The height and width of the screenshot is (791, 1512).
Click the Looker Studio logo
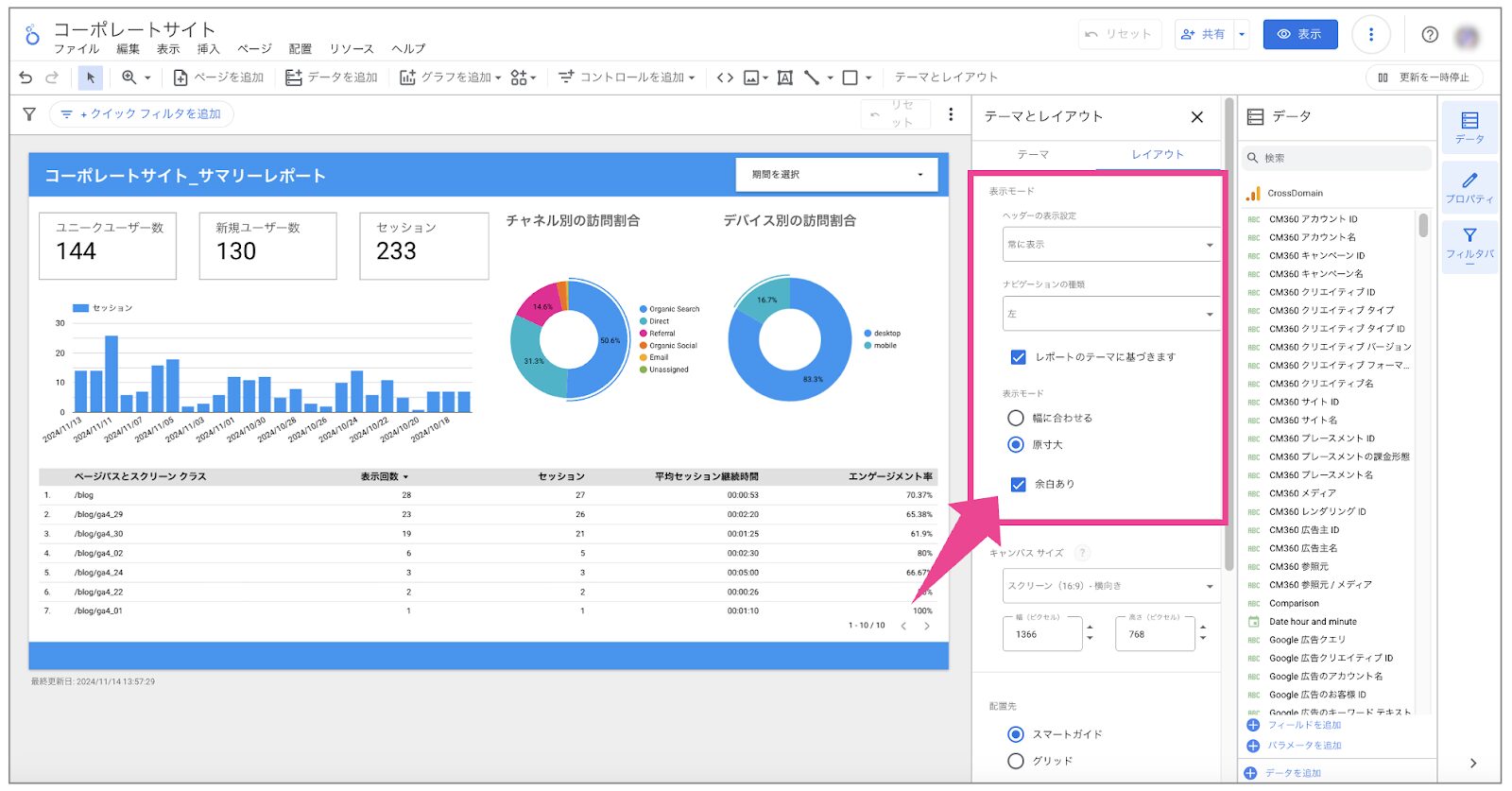32,36
